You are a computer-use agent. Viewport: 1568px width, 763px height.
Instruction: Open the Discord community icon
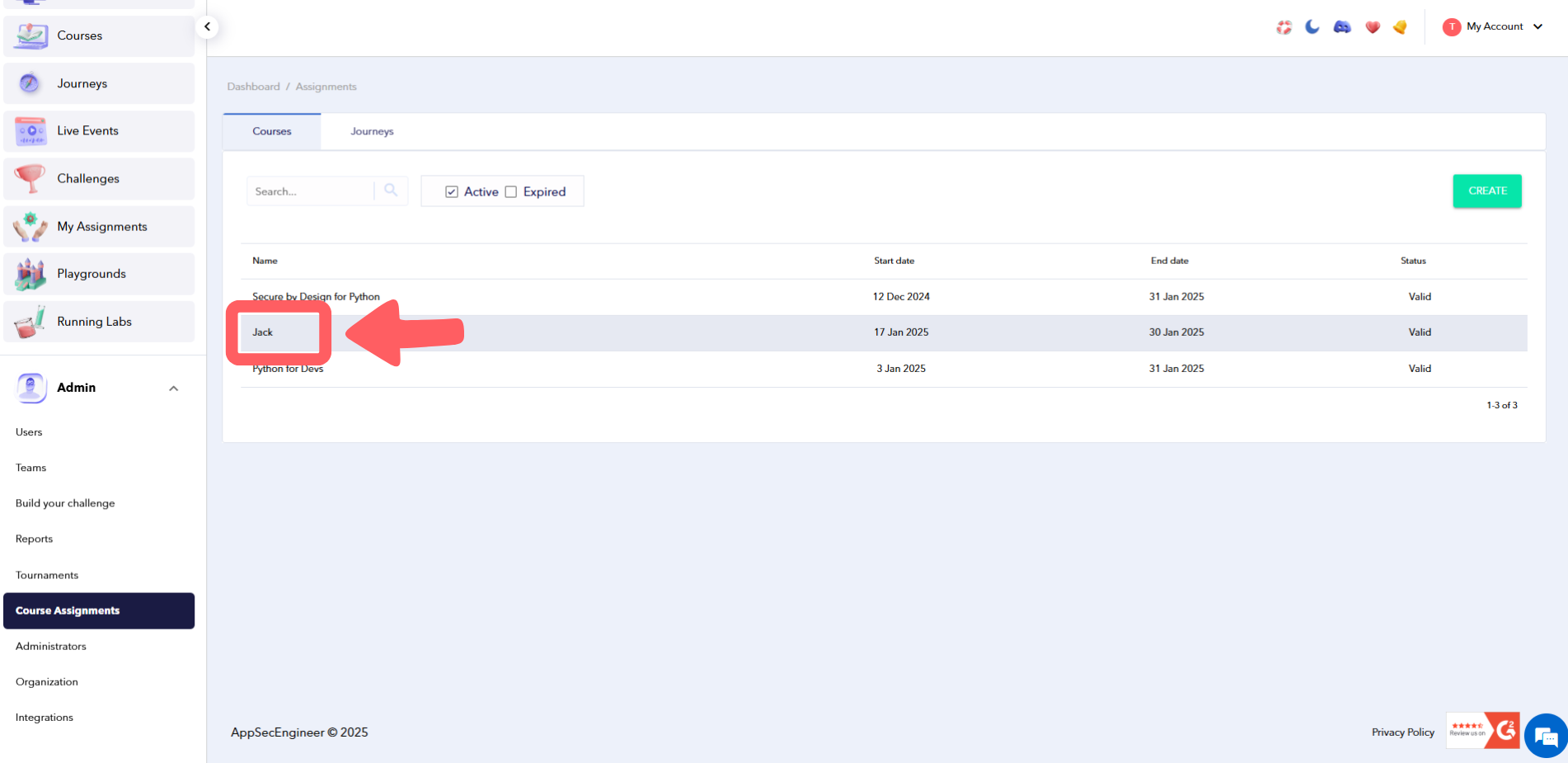click(x=1342, y=27)
